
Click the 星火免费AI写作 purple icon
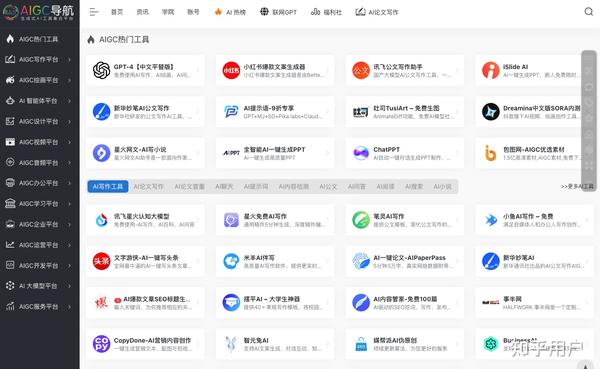(x=231, y=220)
